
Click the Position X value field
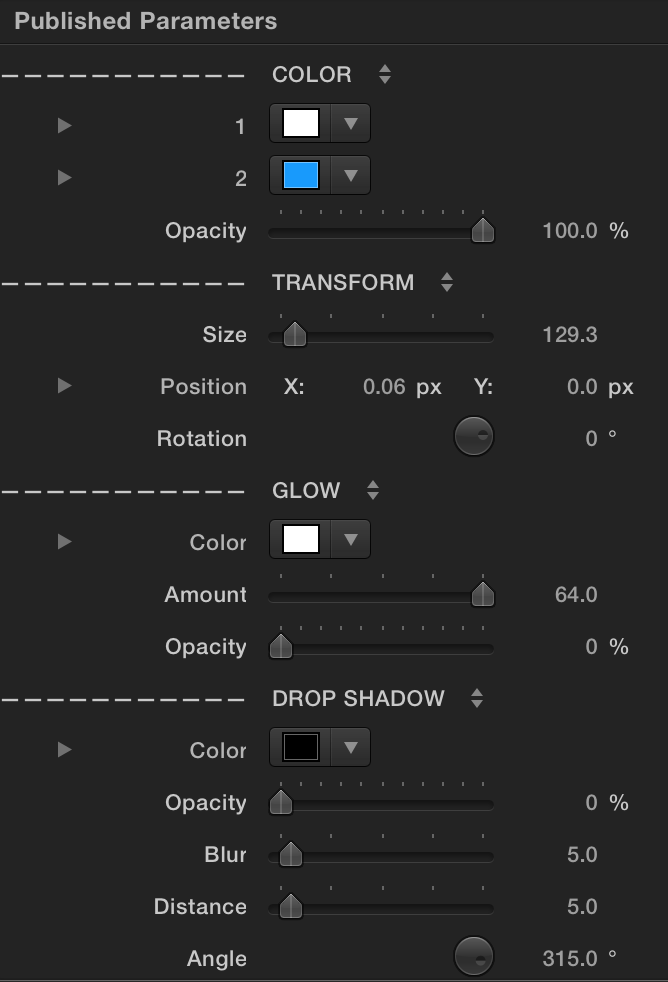click(x=384, y=386)
